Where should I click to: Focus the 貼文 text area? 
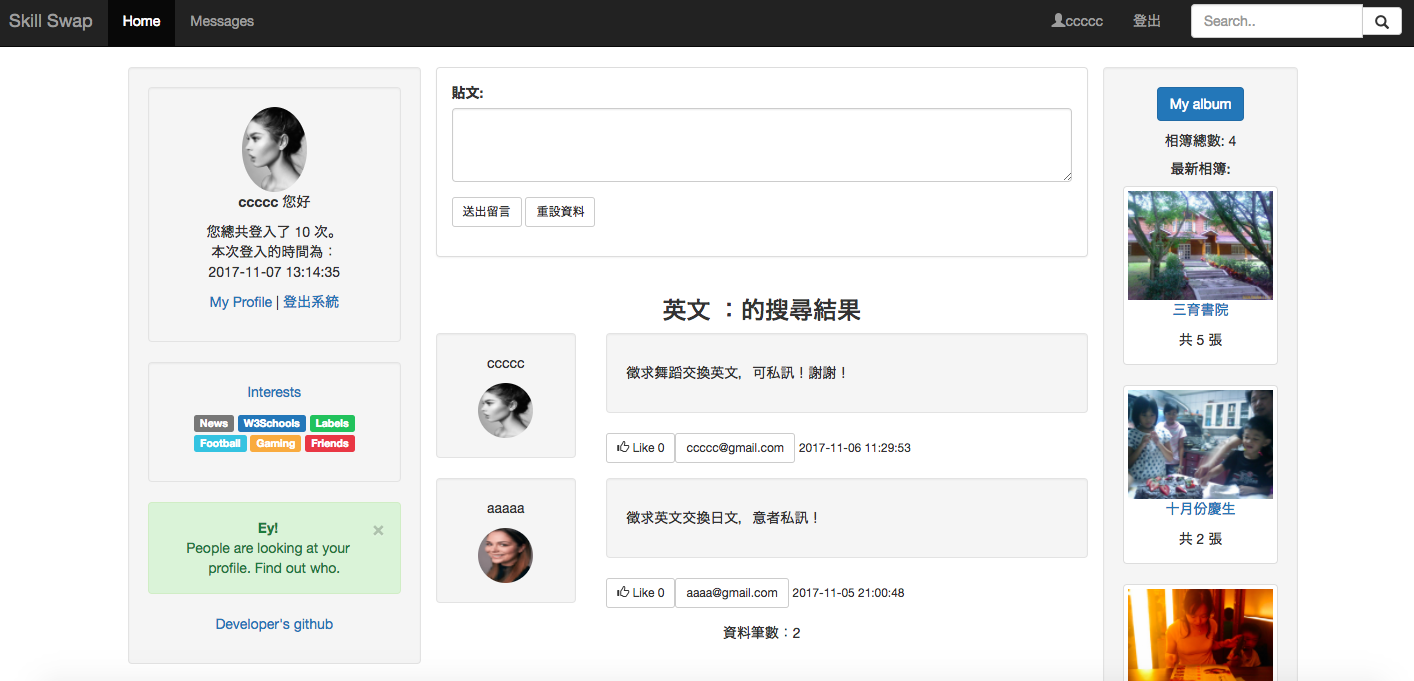[x=762, y=145]
